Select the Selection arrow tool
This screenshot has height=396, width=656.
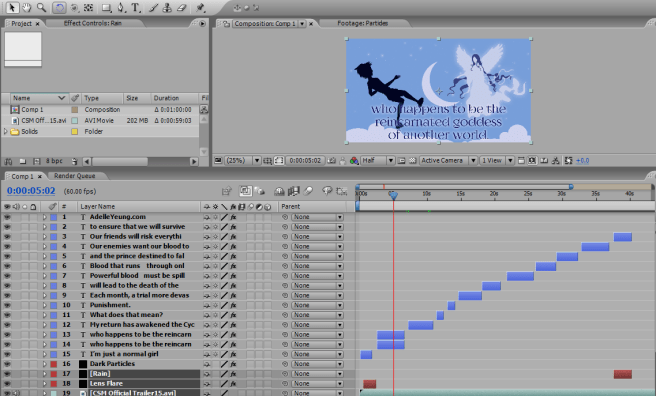12,7
